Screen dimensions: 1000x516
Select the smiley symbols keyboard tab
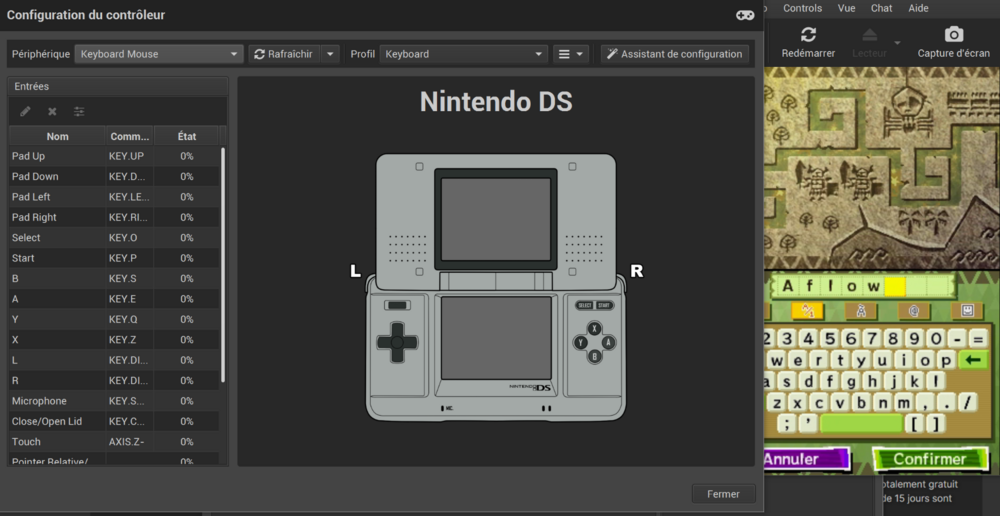[x=966, y=311]
